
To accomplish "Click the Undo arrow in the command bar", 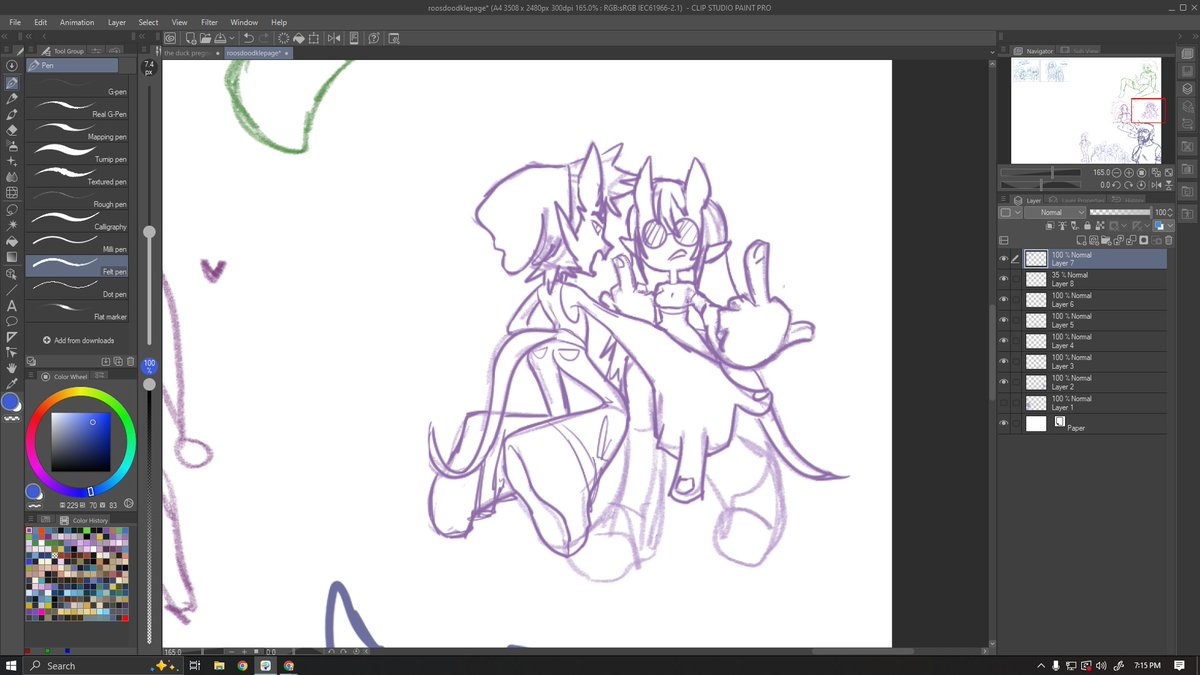I will (x=247, y=39).
